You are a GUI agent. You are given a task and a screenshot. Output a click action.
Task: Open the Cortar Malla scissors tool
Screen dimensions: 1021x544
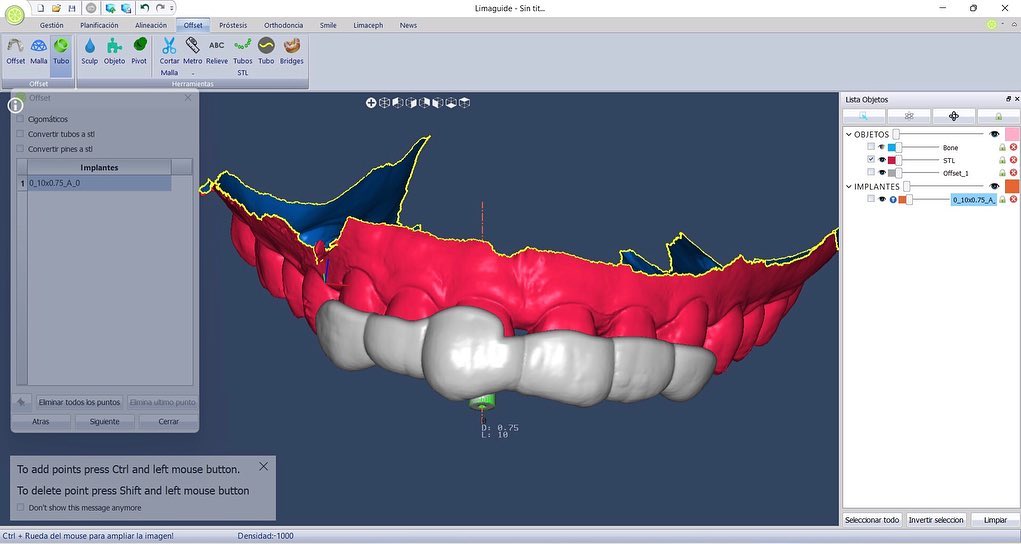tap(169, 56)
